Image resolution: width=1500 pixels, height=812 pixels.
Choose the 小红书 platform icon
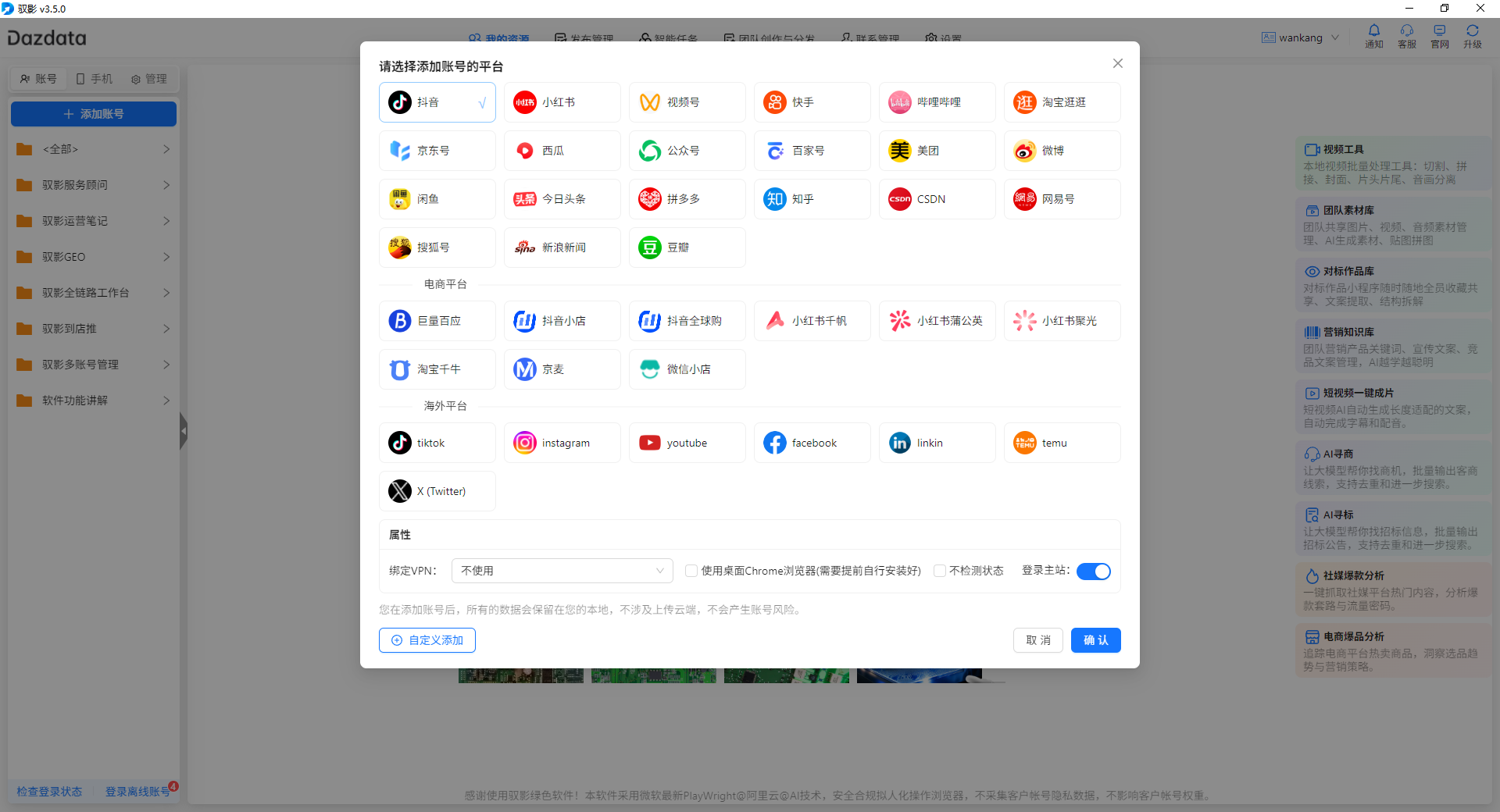pos(525,102)
